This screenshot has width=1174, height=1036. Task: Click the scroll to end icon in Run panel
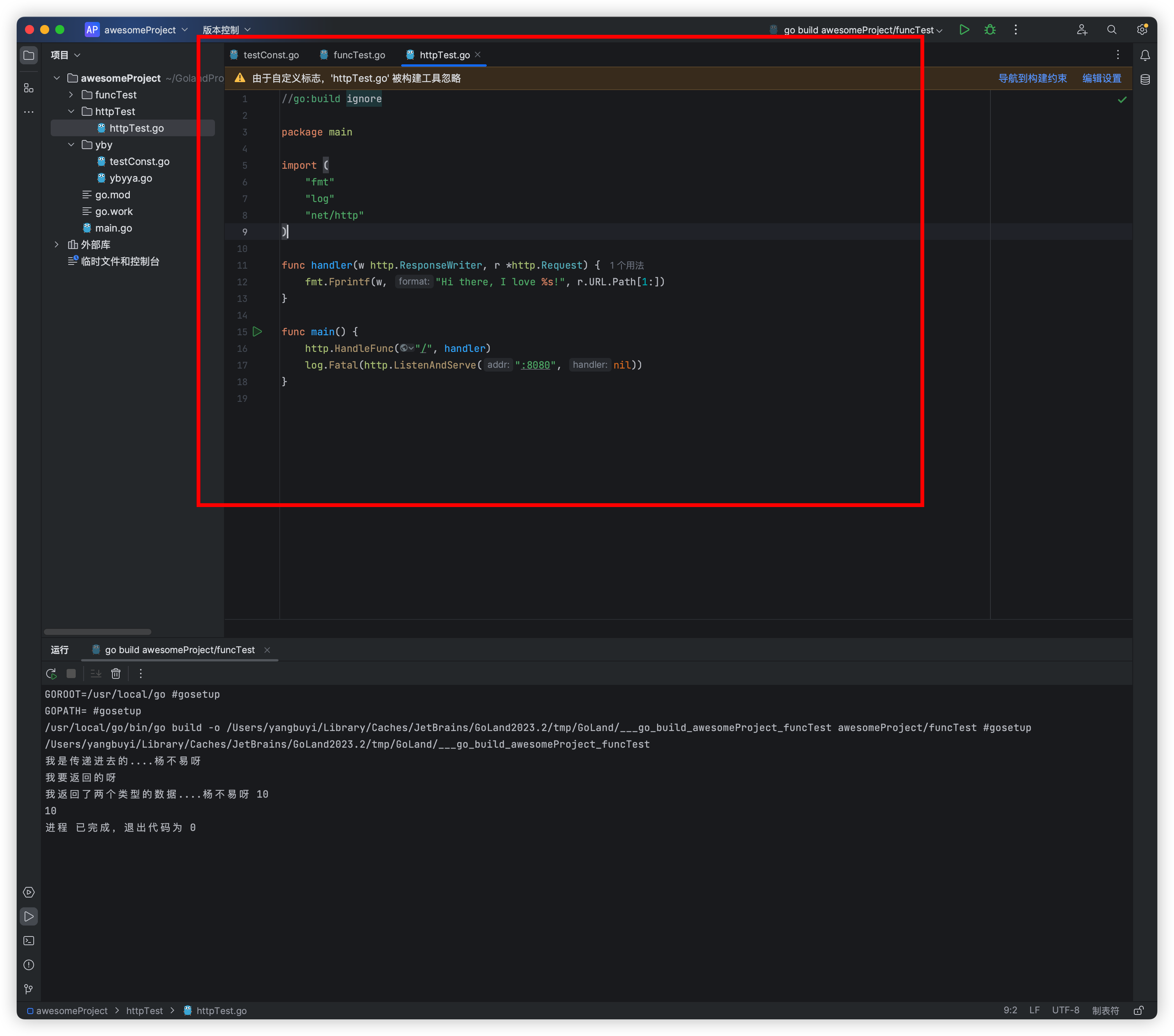pyautogui.click(x=96, y=673)
